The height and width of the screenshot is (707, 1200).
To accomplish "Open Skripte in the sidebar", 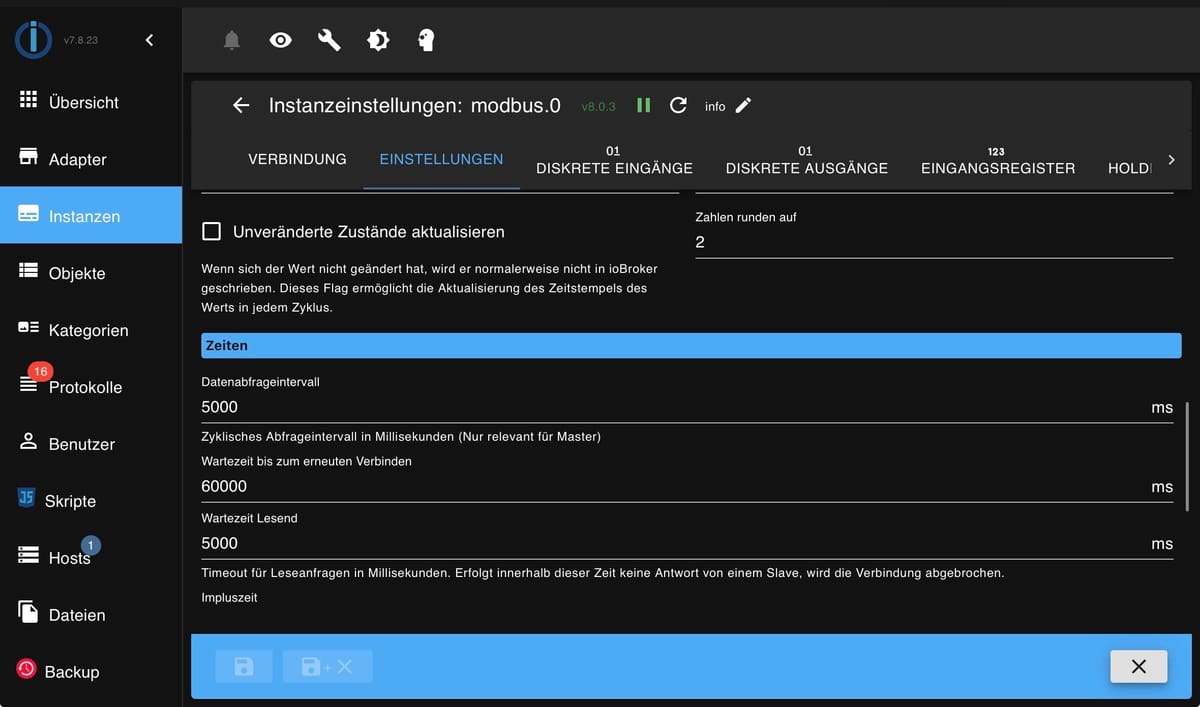I will (91, 501).
